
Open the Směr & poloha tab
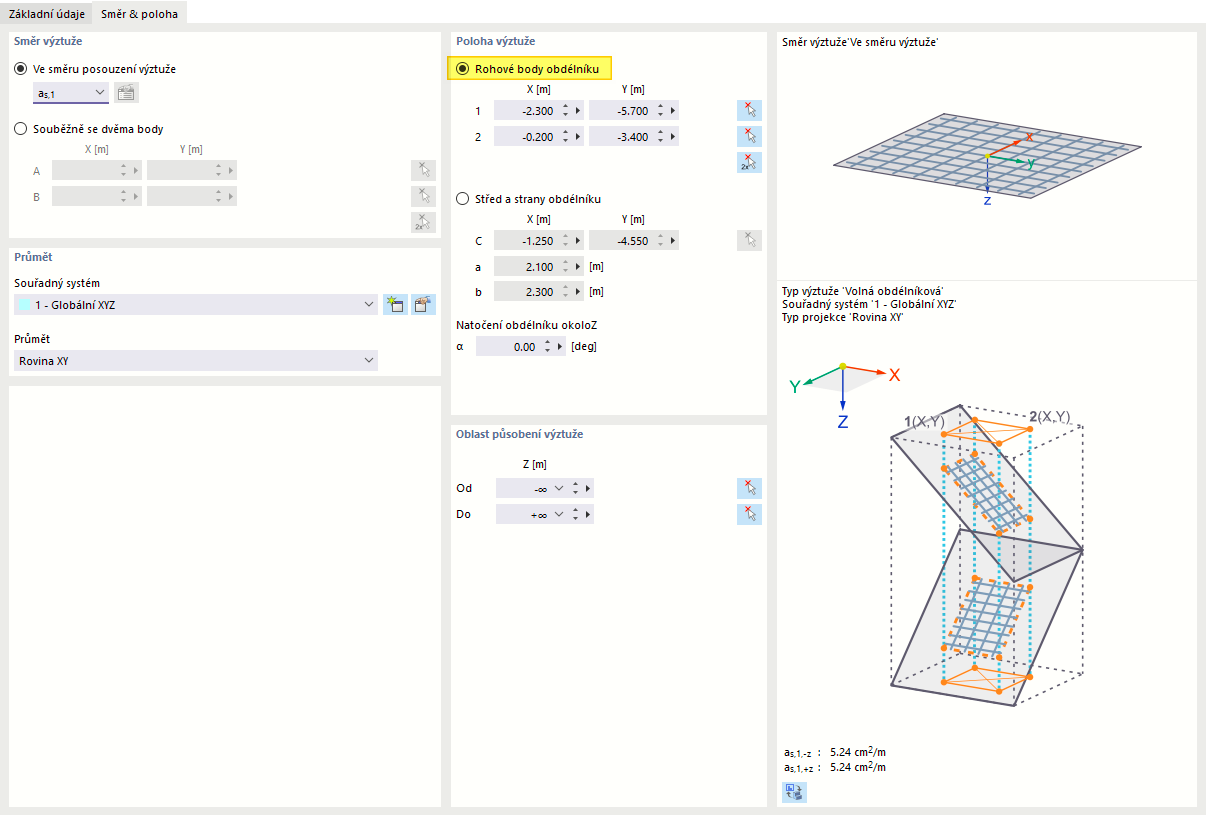click(x=139, y=14)
